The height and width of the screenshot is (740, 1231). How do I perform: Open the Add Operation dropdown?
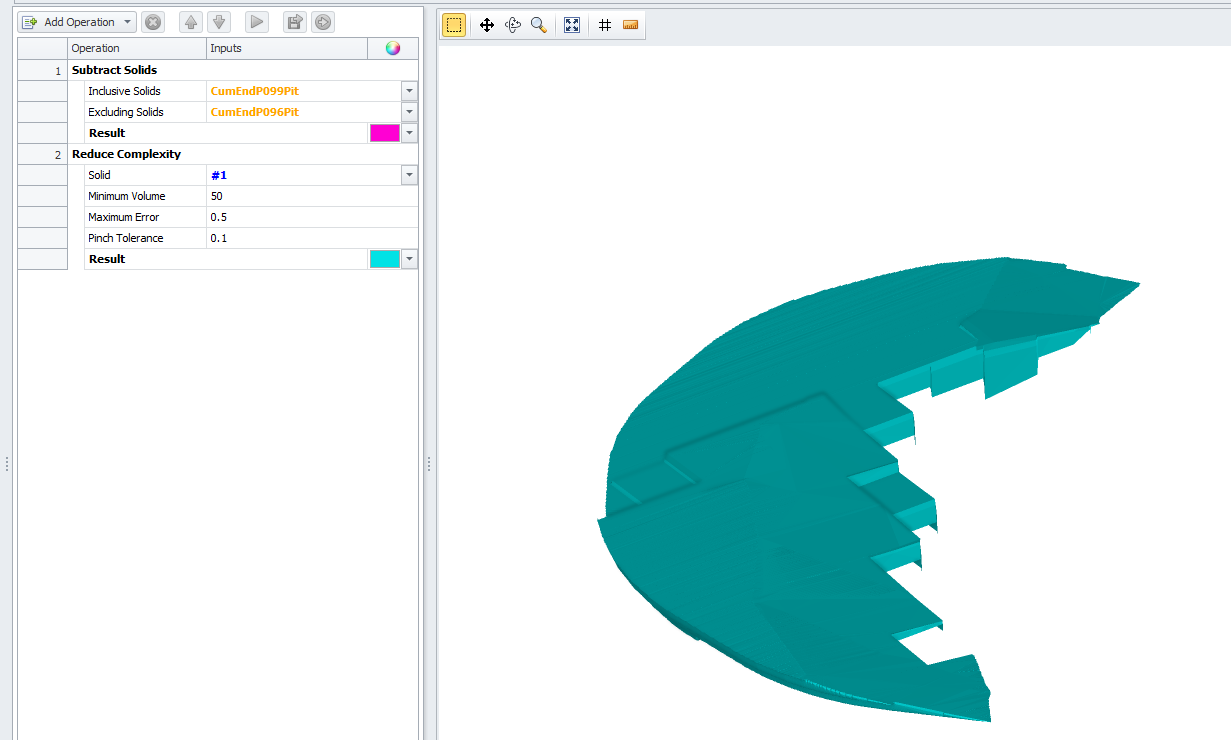tap(128, 22)
